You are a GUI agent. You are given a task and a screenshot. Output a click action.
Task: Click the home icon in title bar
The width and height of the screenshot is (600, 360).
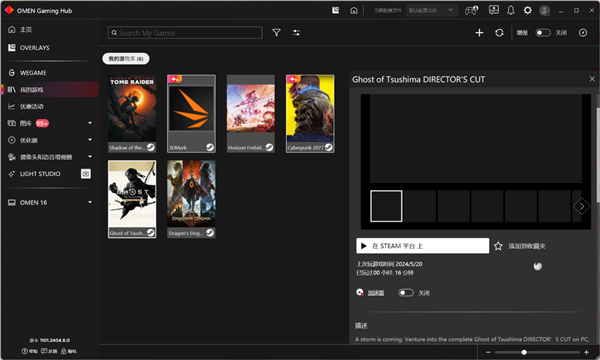(x=354, y=10)
